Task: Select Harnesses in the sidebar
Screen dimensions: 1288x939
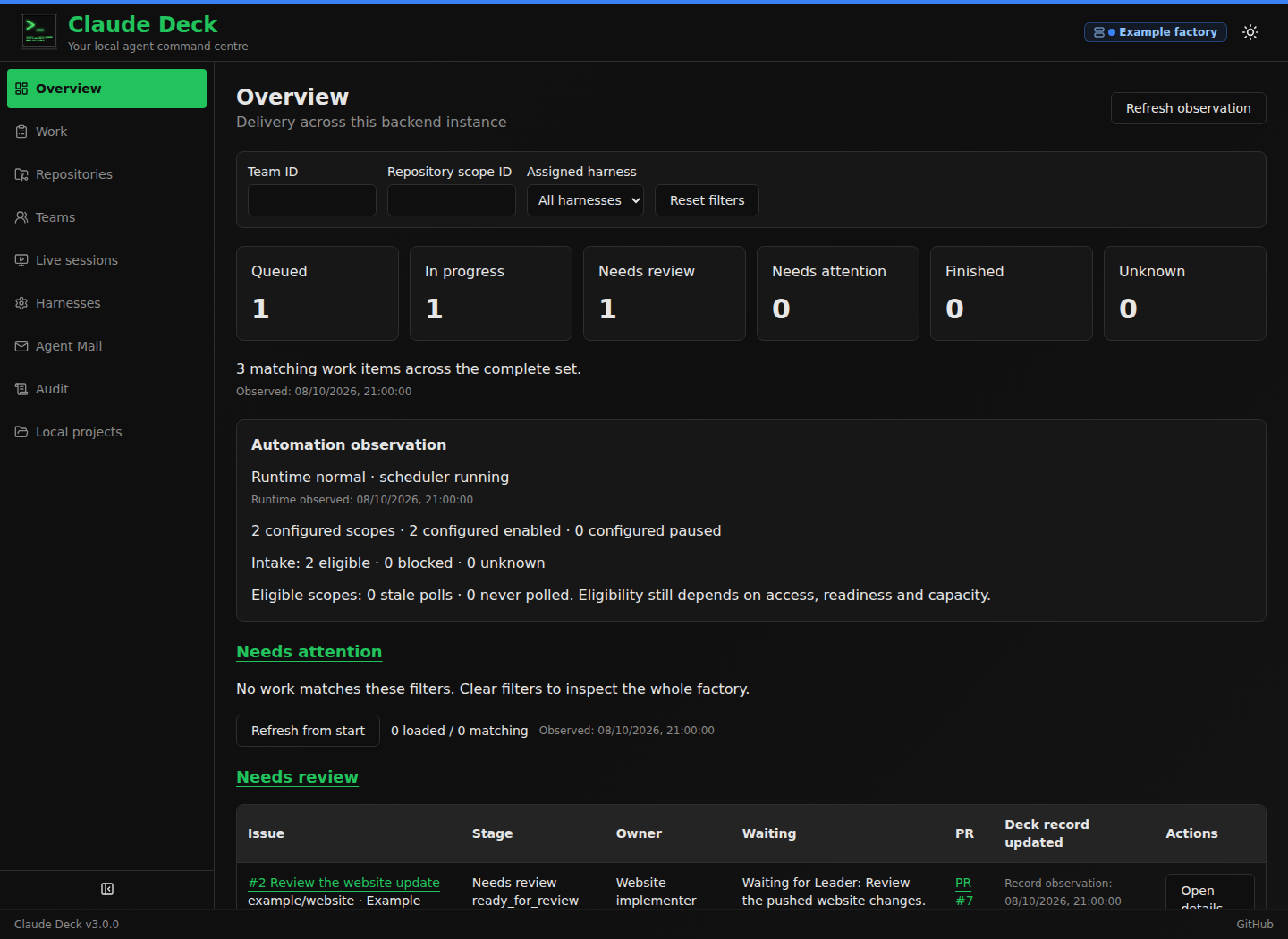Action: 106,303
